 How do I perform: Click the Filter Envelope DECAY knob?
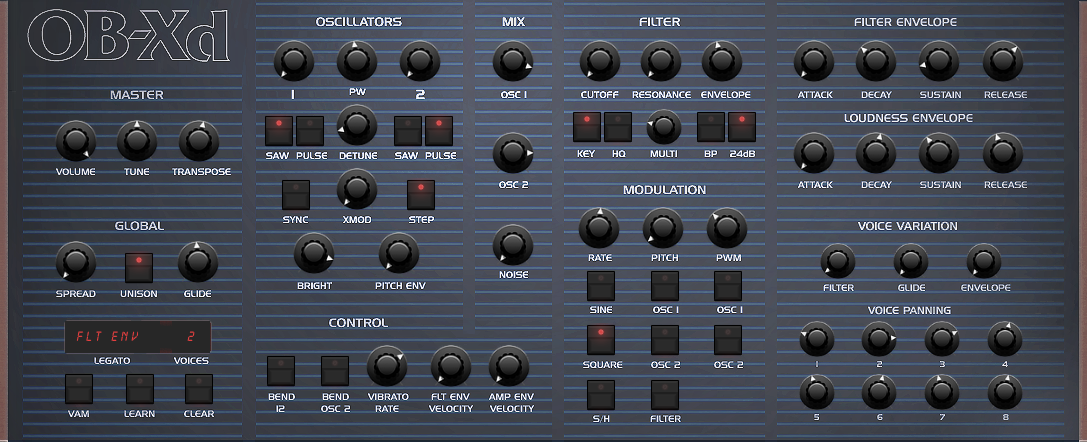coord(876,61)
